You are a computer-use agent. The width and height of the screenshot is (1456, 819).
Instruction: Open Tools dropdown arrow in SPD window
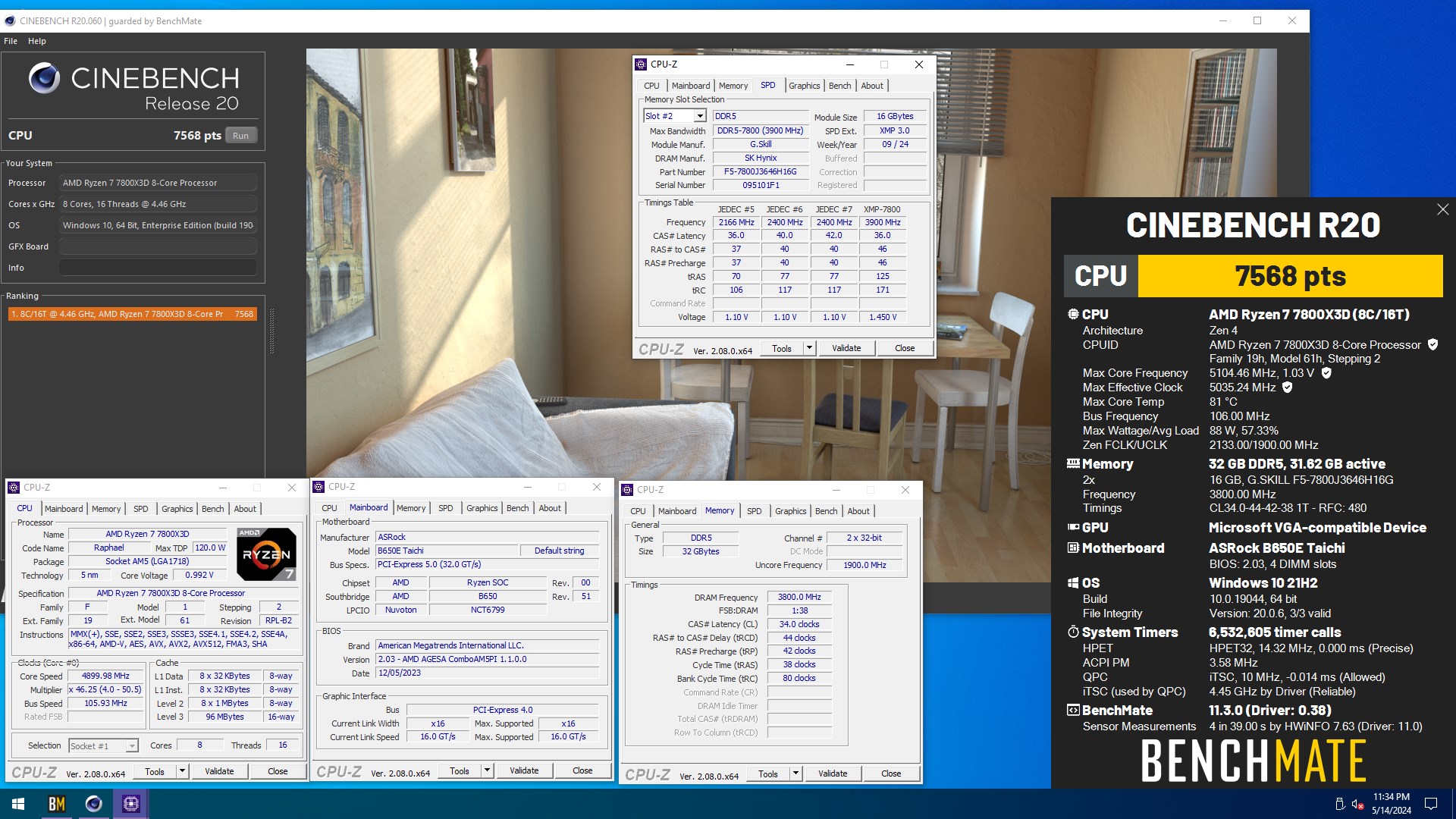809,348
